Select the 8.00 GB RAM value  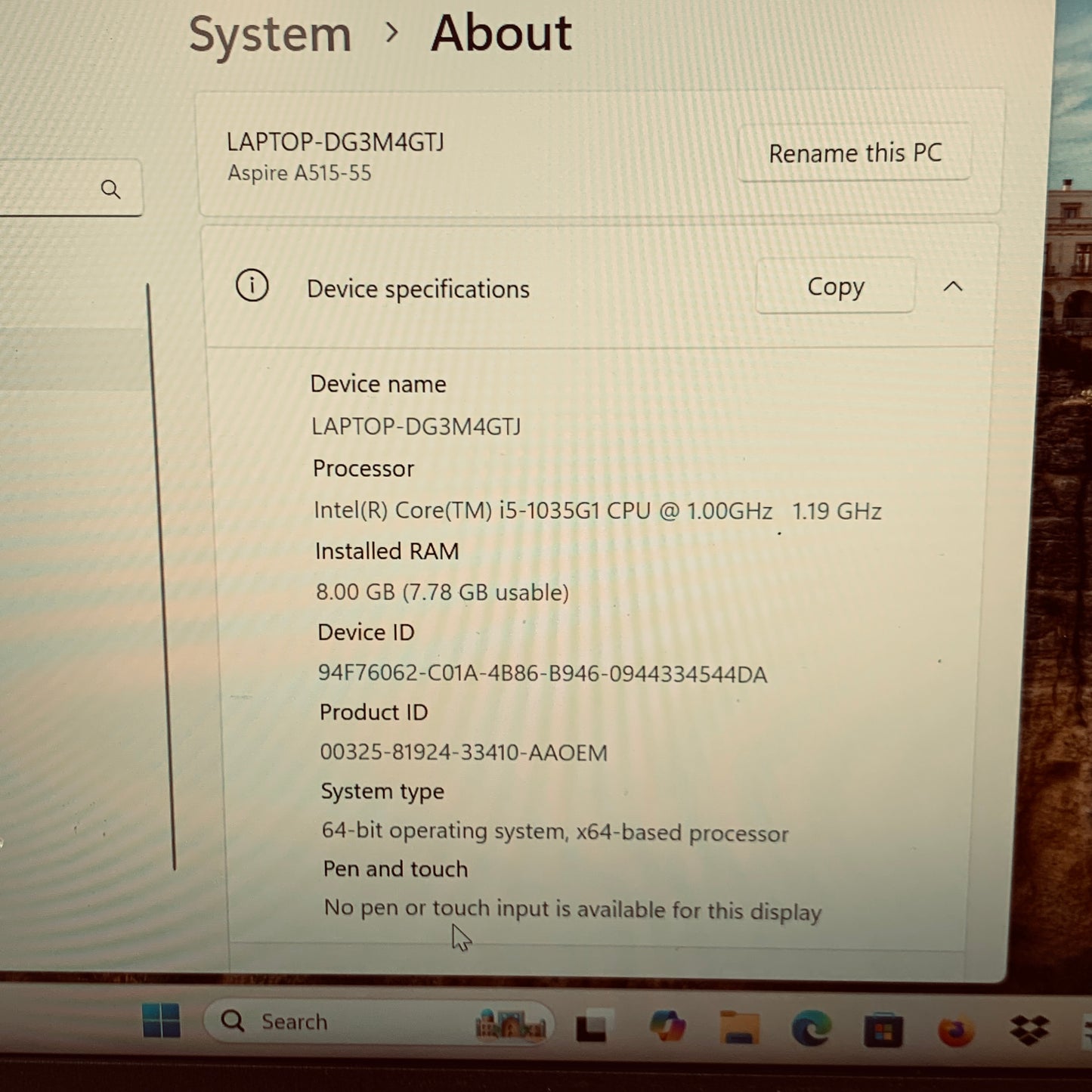[443, 592]
